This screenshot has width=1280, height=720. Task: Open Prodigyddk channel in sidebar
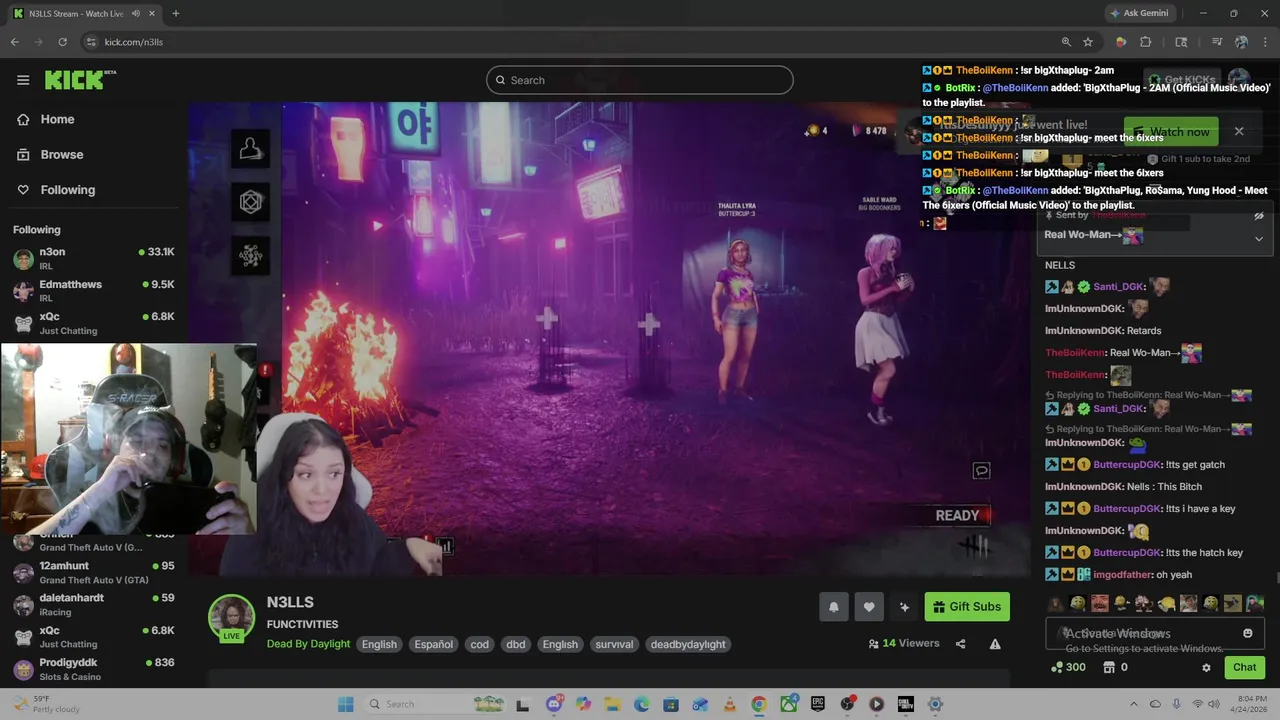coord(94,668)
